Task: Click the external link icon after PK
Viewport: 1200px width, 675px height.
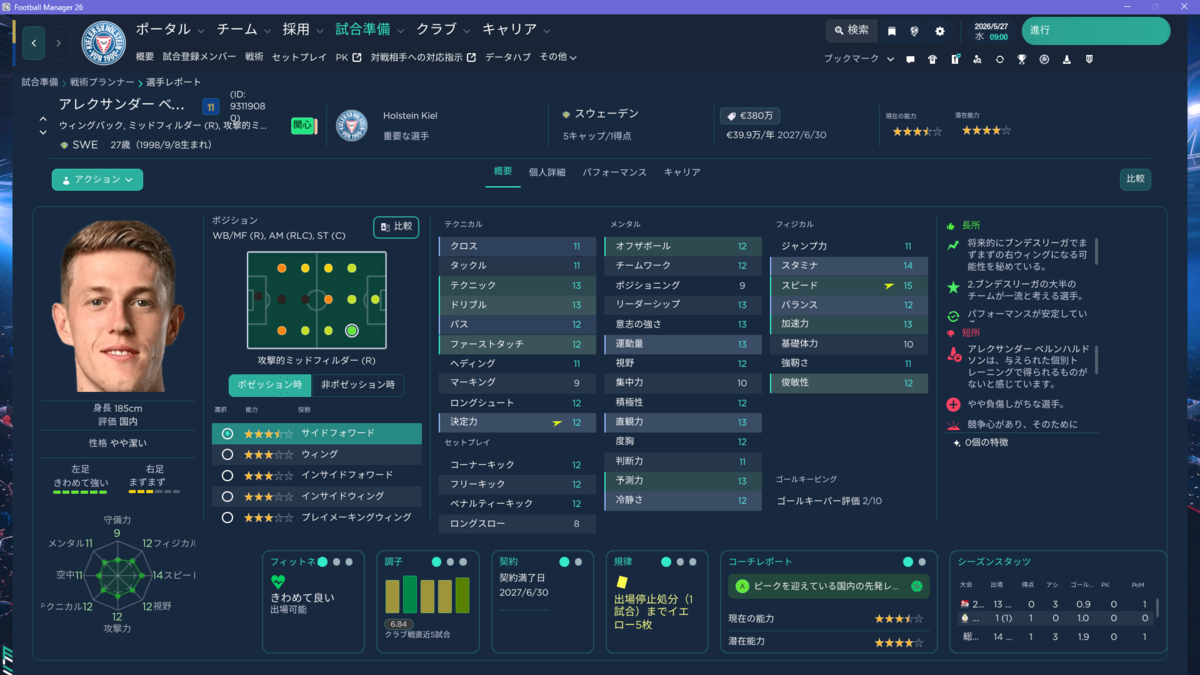Action: [x=356, y=57]
